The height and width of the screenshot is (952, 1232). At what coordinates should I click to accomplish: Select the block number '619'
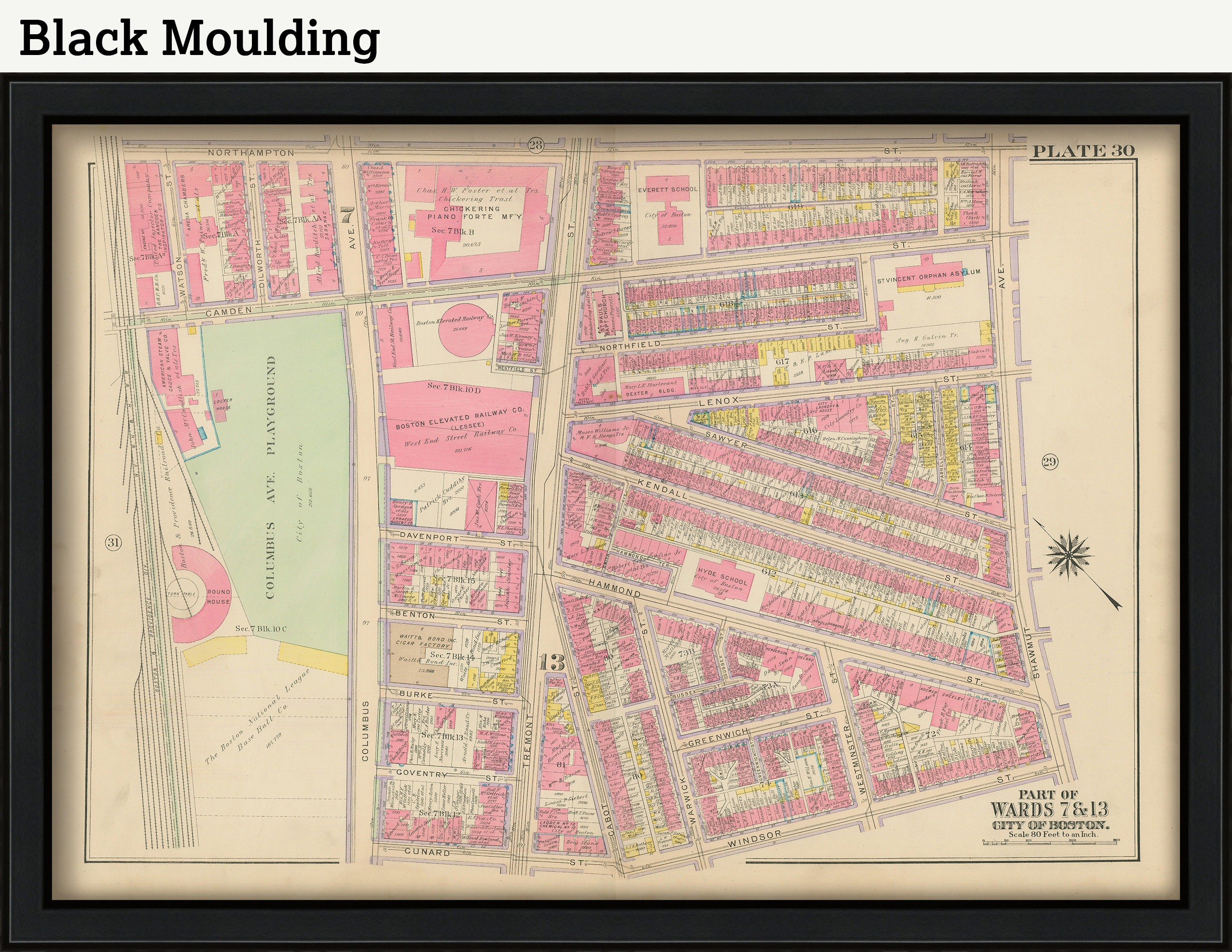point(795,207)
